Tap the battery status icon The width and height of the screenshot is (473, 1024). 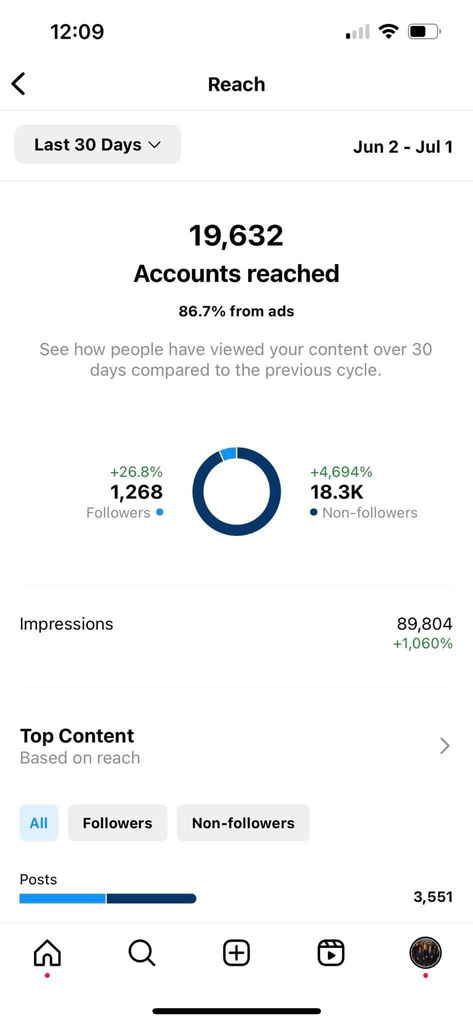[x=425, y=31]
